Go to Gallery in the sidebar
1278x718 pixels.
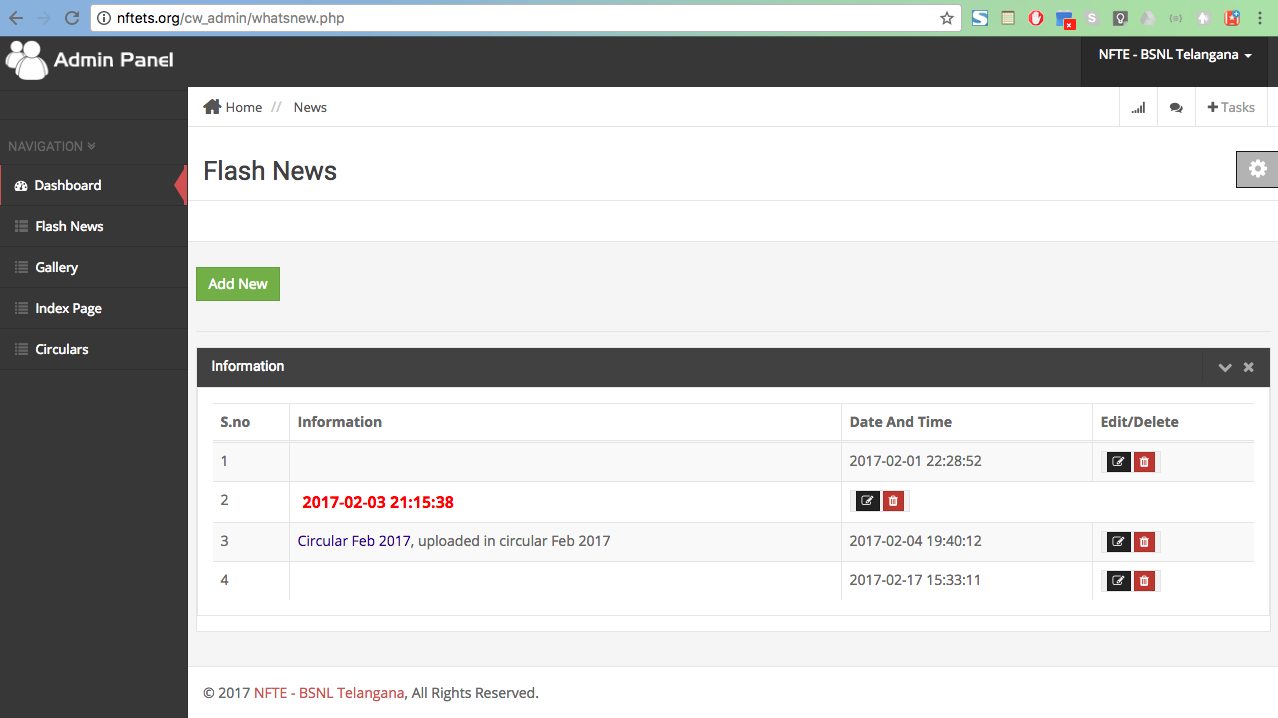point(56,268)
